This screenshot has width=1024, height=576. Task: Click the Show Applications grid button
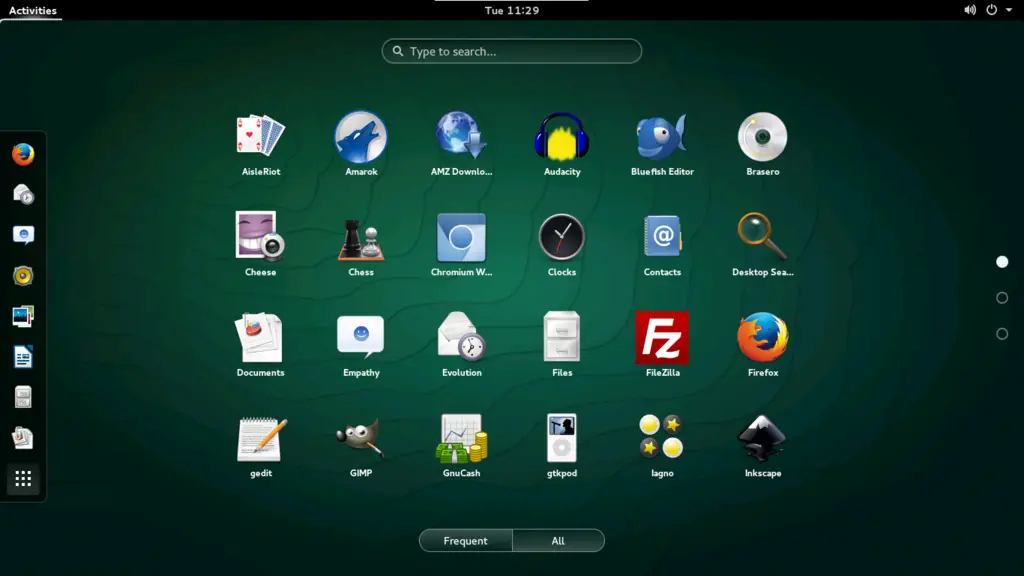pos(23,479)
